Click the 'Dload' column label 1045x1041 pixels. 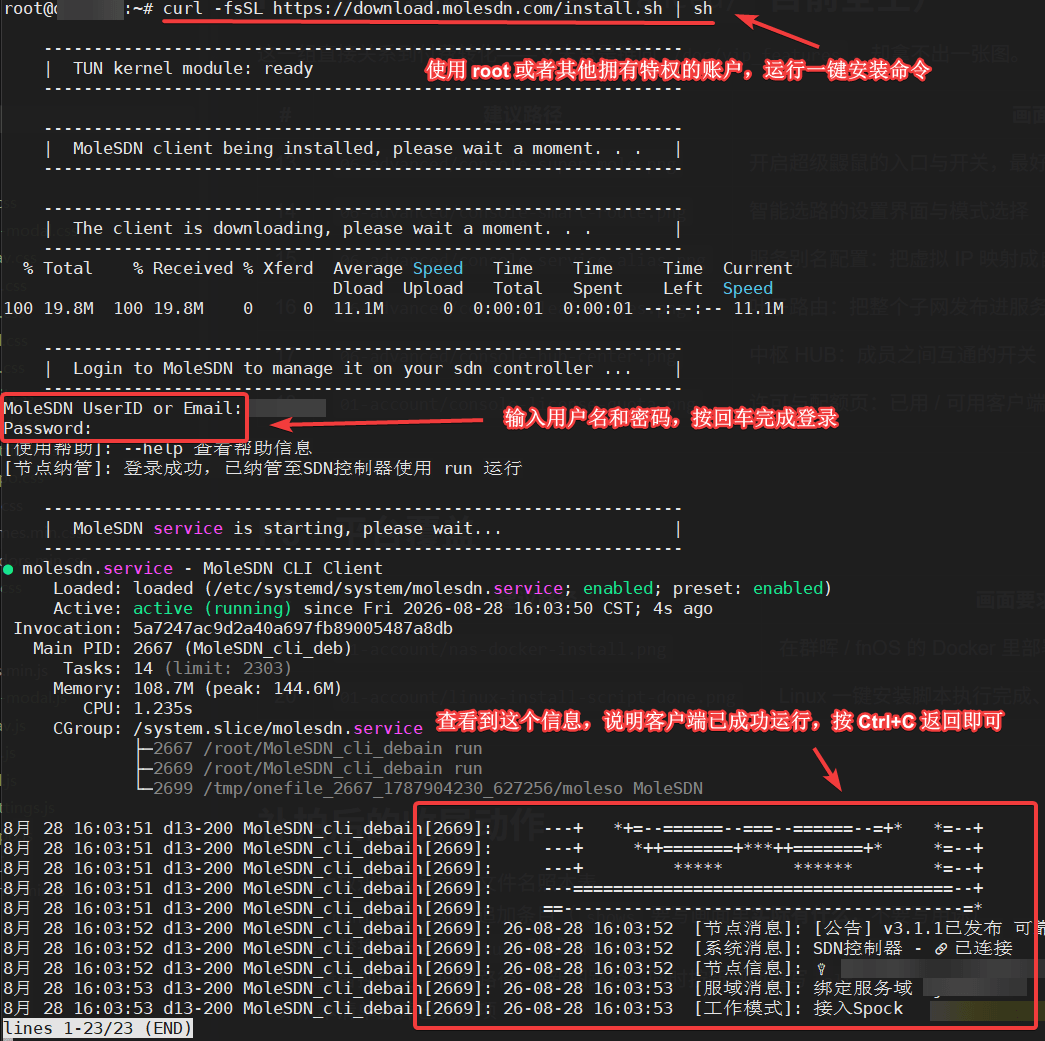click(x=358, y=289)
